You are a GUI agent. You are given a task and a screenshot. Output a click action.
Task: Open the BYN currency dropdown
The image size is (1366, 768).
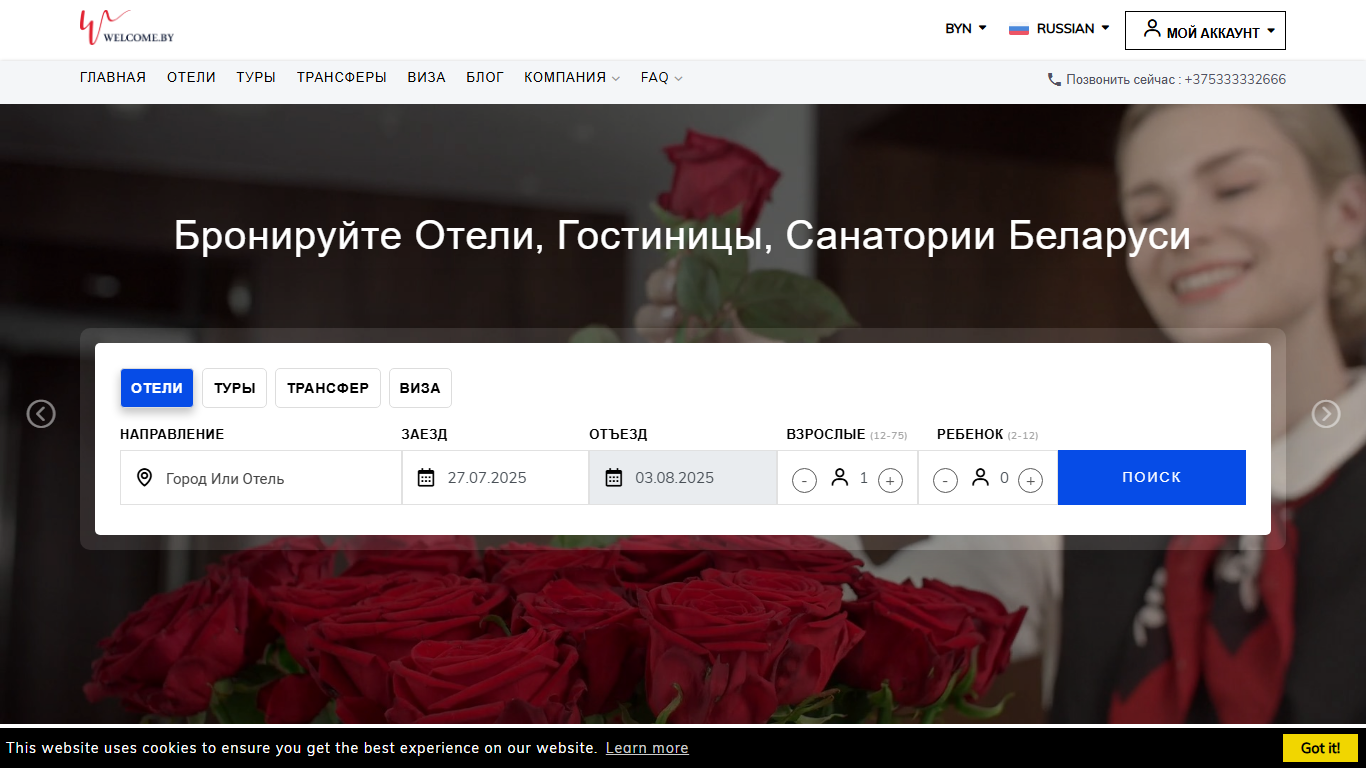966,29
